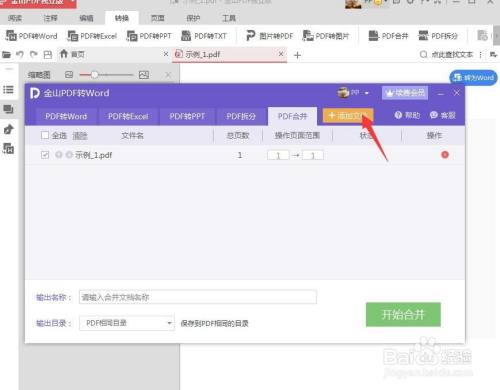
Task: Close the 首页 home tab
Action: pyautogui.click(x=166, y=54)
